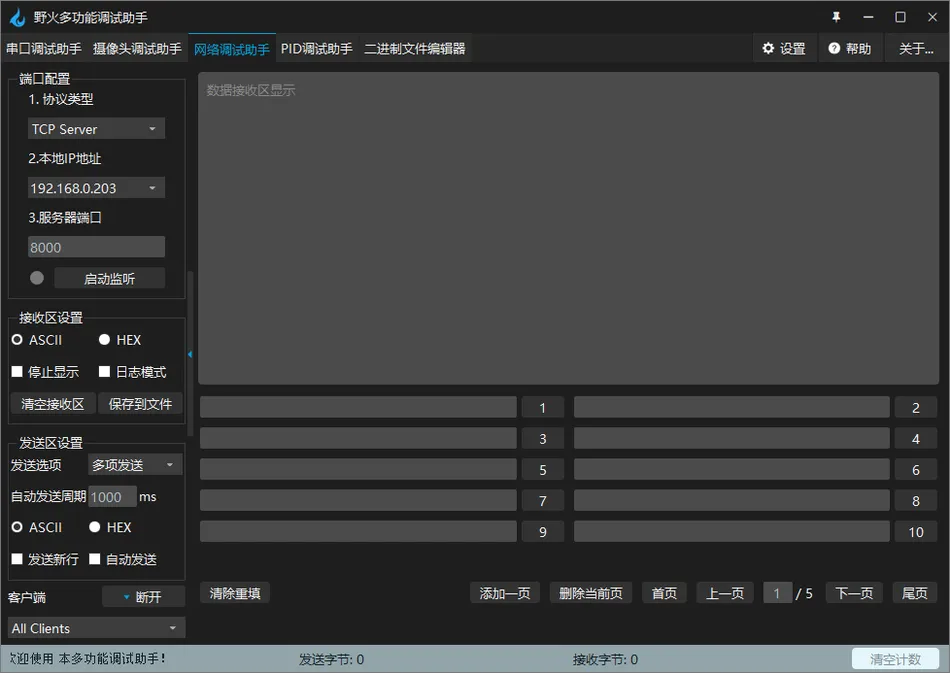Screen dimensions: 950x673
Task: Collapse side panel with blue arrow
Action: point(190,354)
